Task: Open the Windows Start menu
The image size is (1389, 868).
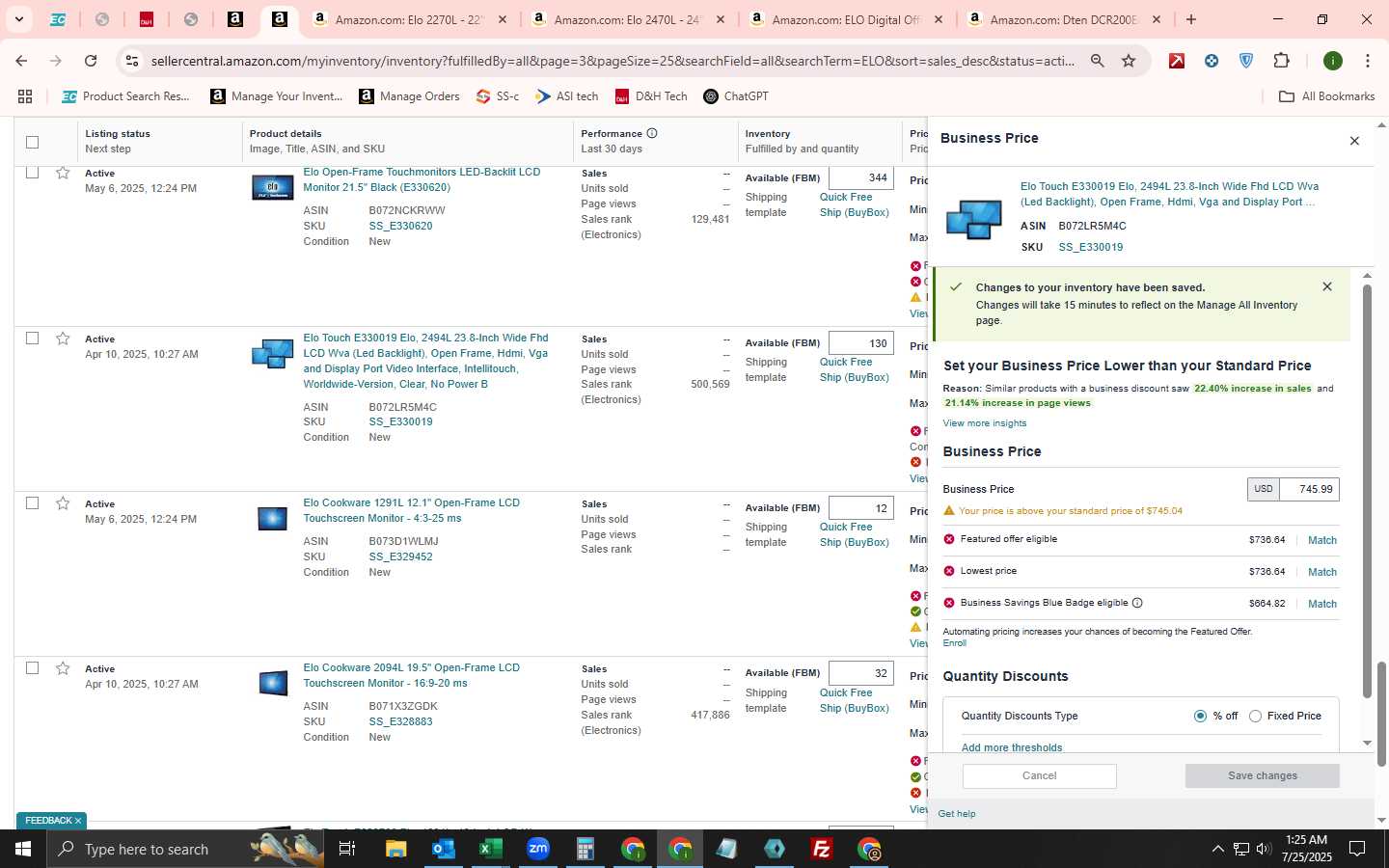Action: pos(23,849)
